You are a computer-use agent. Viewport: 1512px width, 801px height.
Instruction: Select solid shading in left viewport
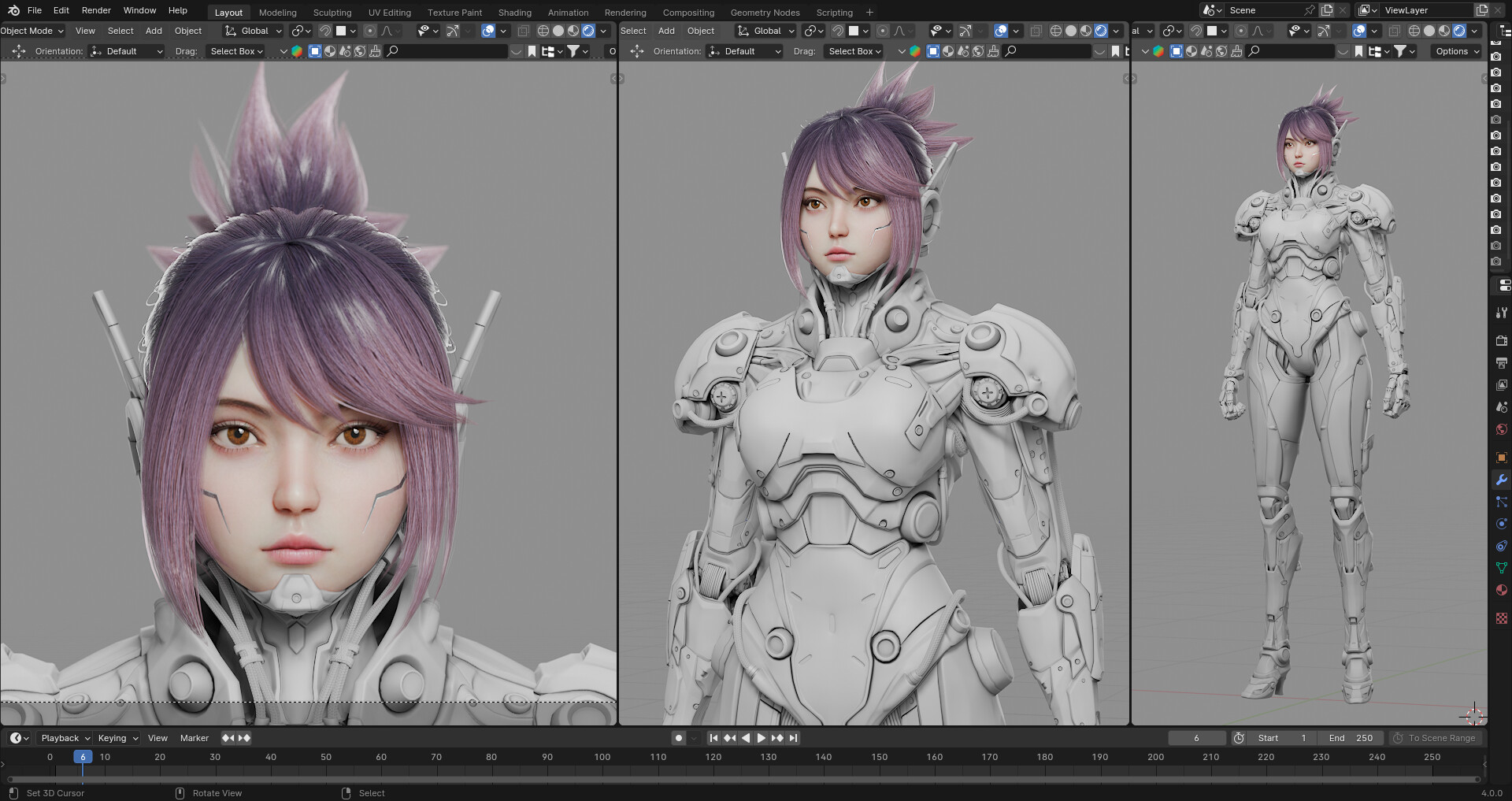pyautogui.click(x=558, y=31)
